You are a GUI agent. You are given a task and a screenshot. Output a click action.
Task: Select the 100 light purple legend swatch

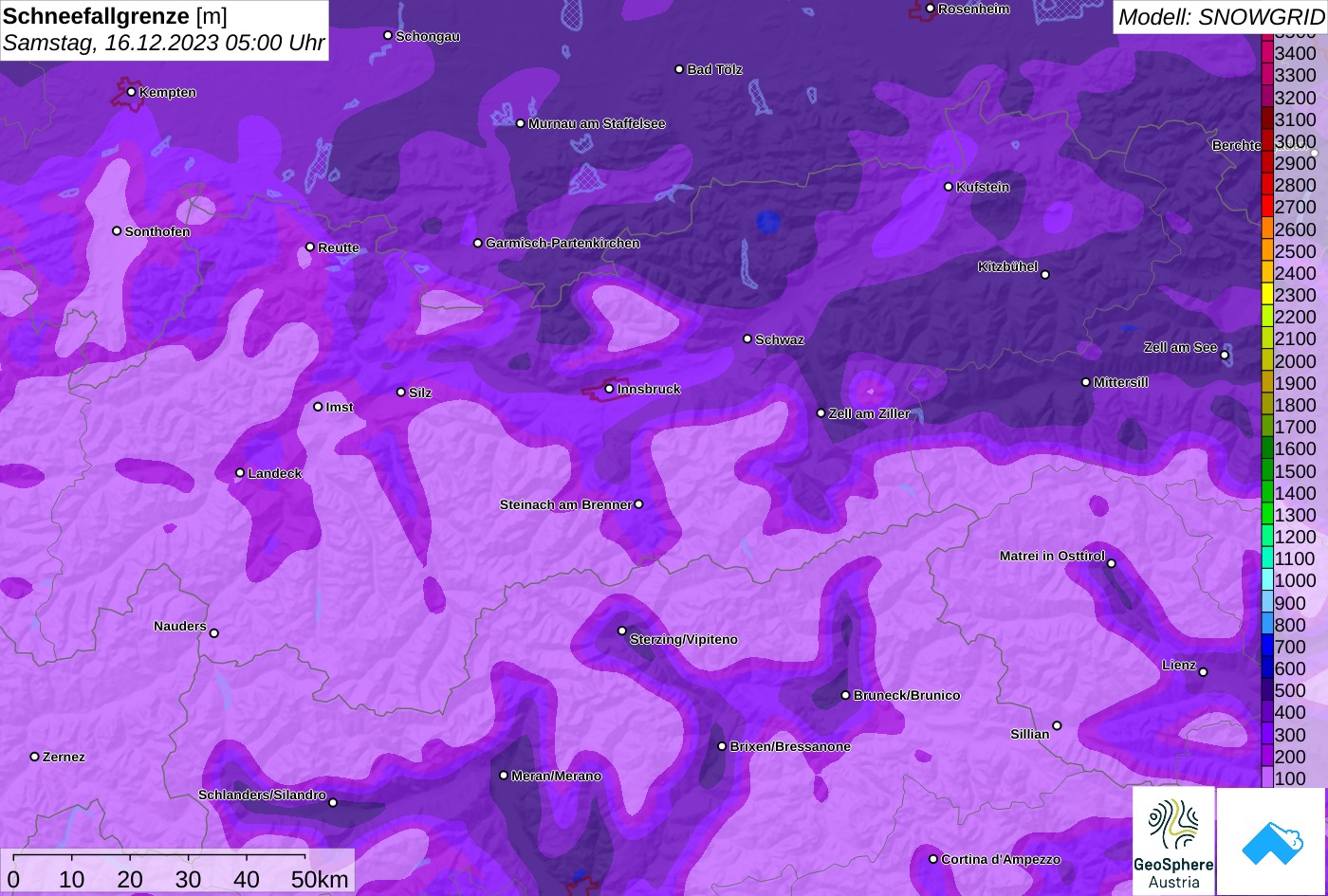pos(1266,778)
